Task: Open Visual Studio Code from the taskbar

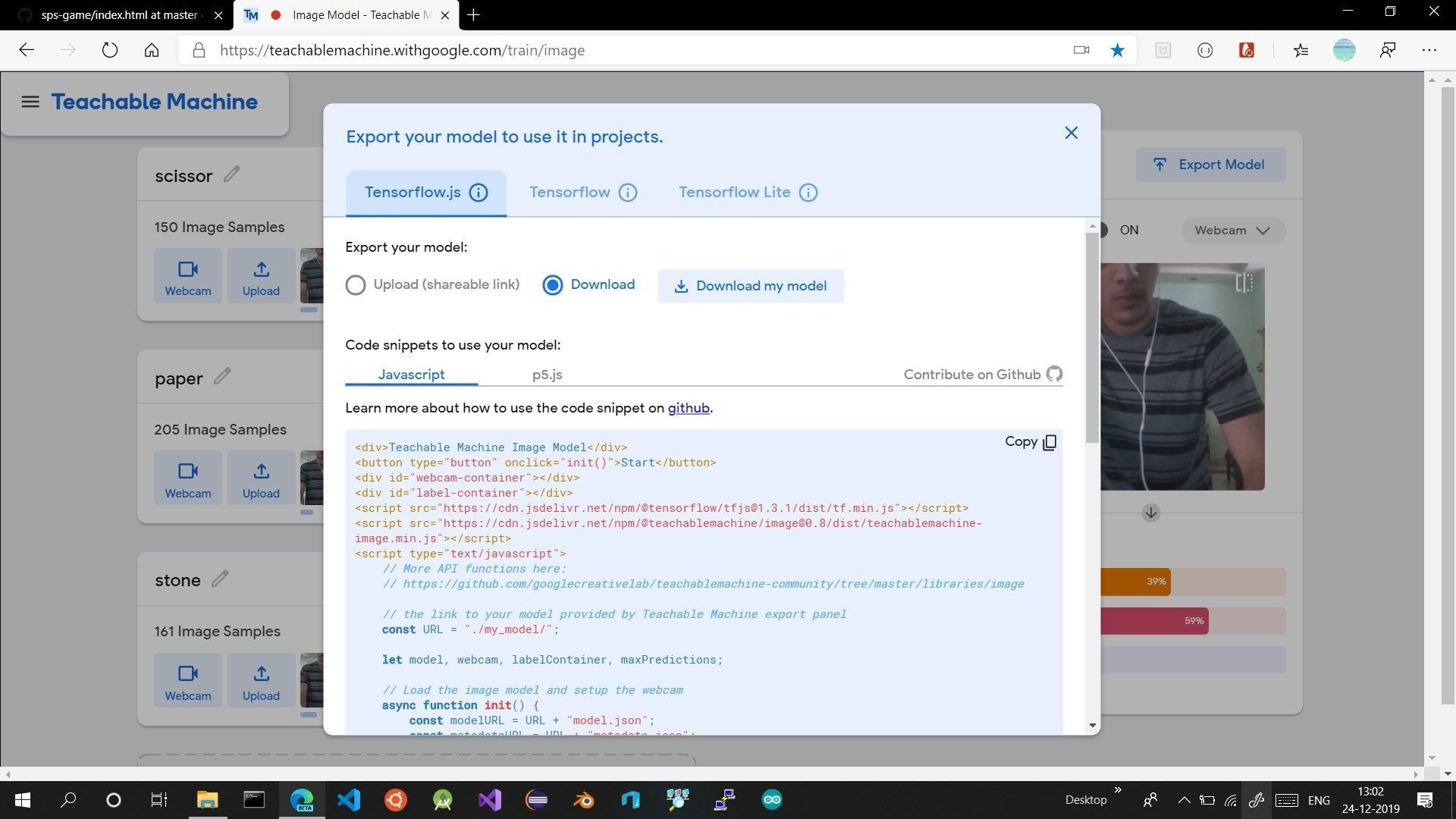Action: [x=349, y=800]
